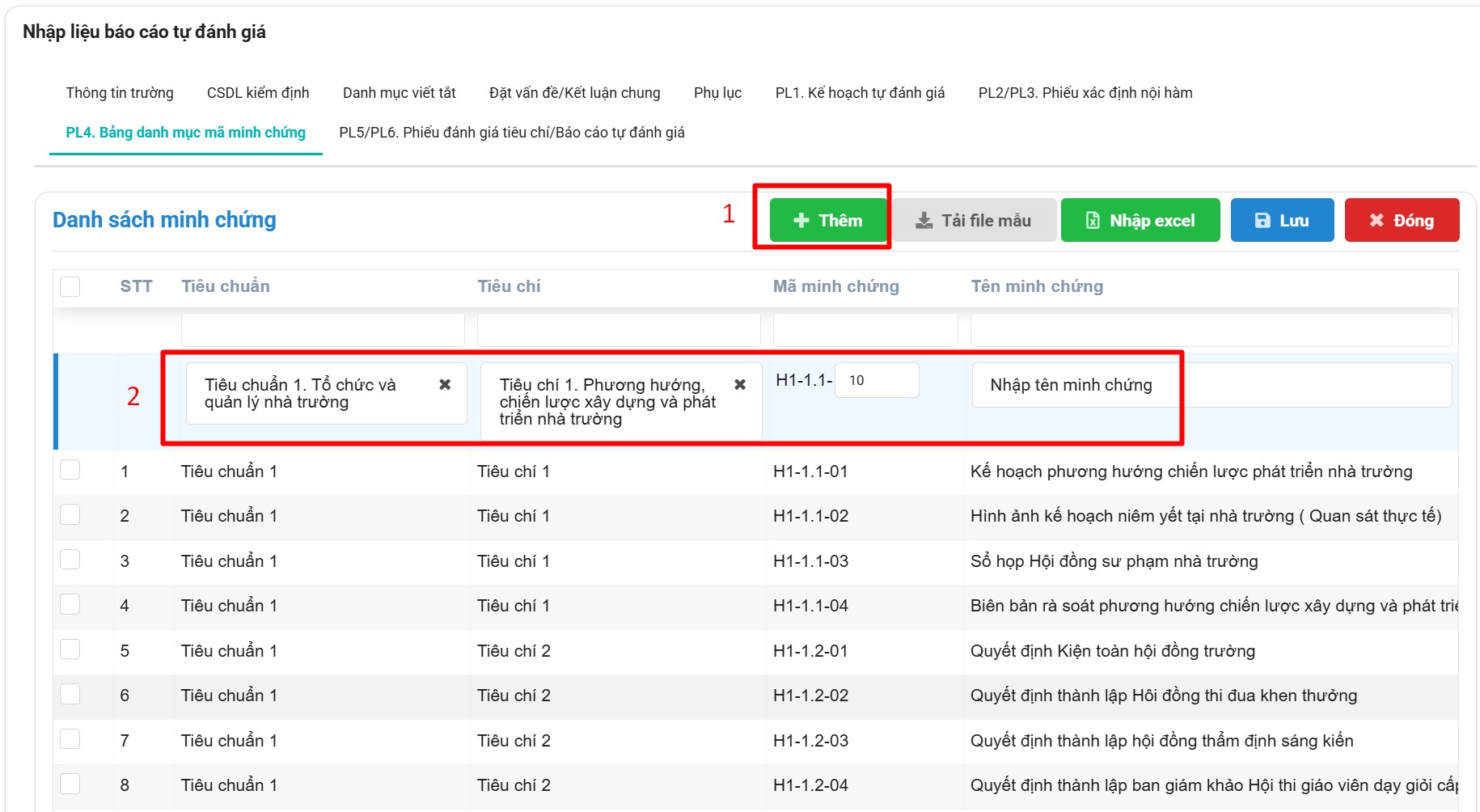
Task: Click the Nhập excel import button
Action: click(1140, 220)
